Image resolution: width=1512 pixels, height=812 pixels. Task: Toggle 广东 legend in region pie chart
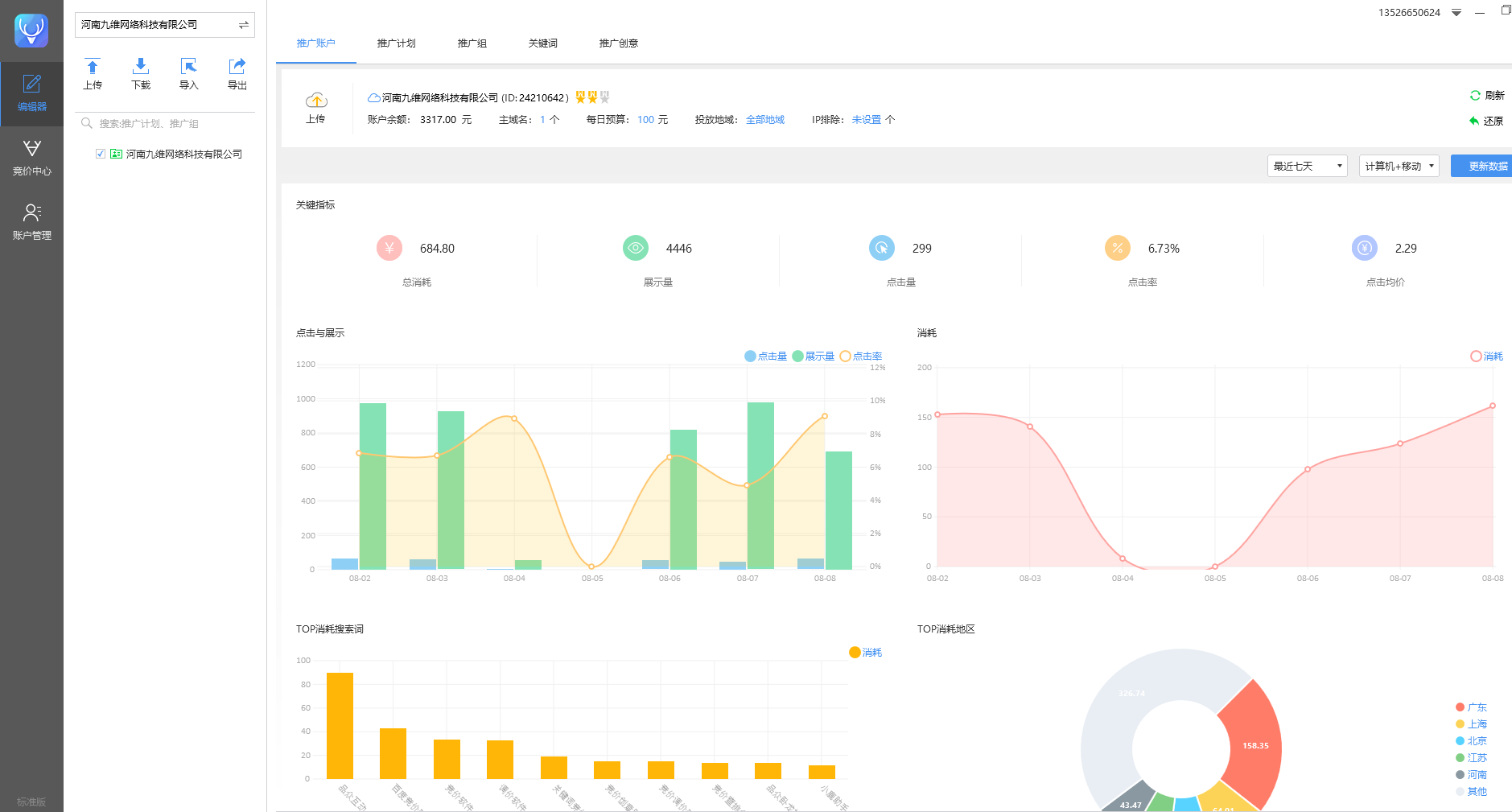pyautogui.click(x=1471, y=707)
